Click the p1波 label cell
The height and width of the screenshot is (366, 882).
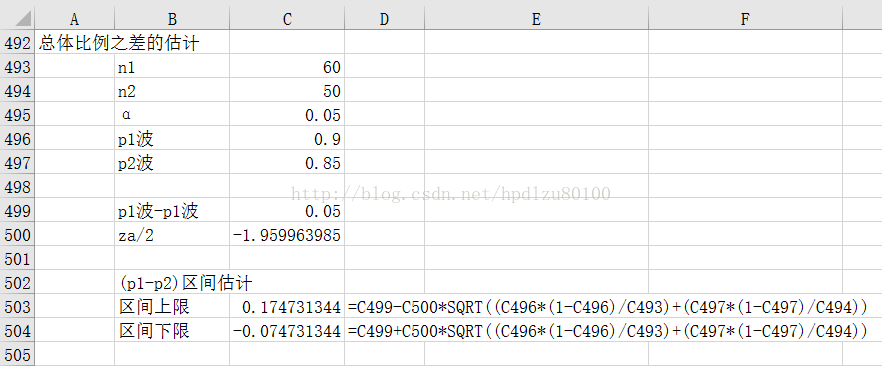click(x=172, y=139)
